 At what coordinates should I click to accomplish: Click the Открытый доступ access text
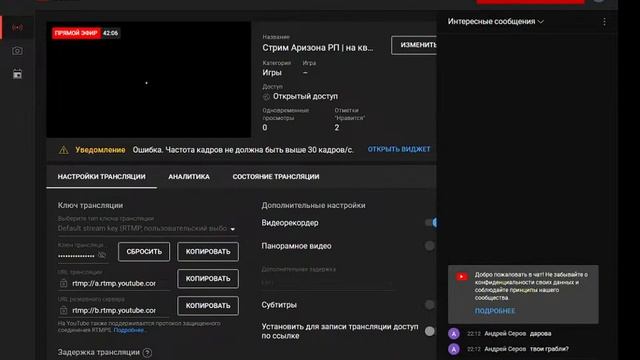[x=305, y=97]
